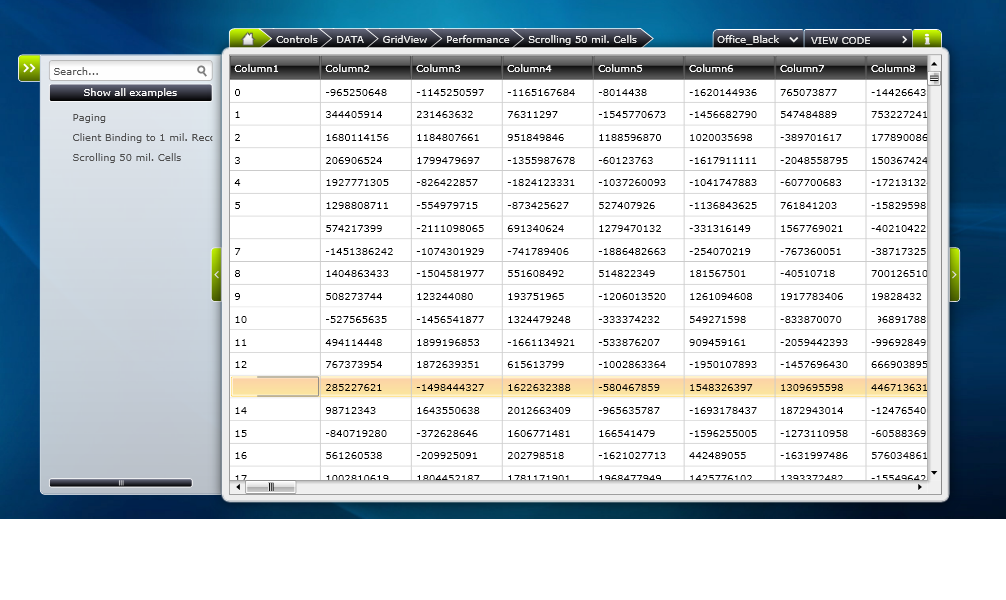Viewport: 1006px width, 600px height.
Task: Expand the VIEW CODE panel
Action: point(858,39)
